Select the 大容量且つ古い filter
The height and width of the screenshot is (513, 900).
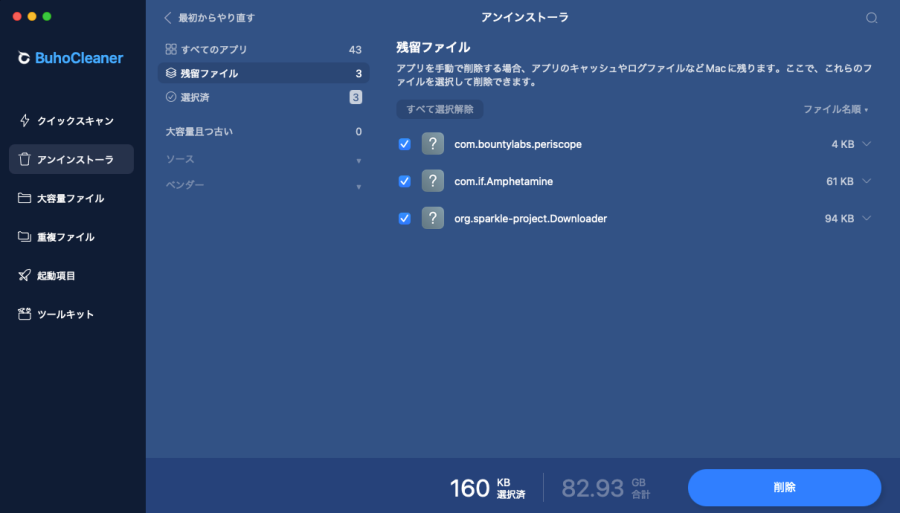[263, 131]
